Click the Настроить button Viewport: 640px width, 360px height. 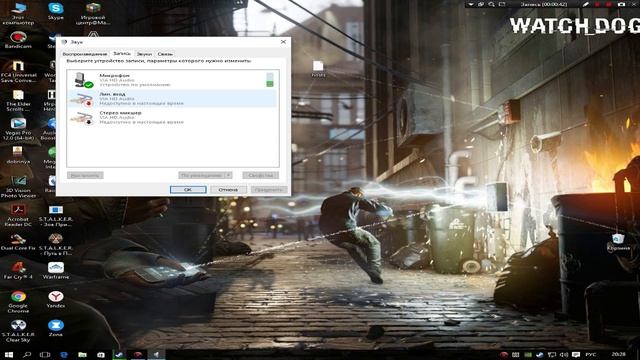[85, 176]
